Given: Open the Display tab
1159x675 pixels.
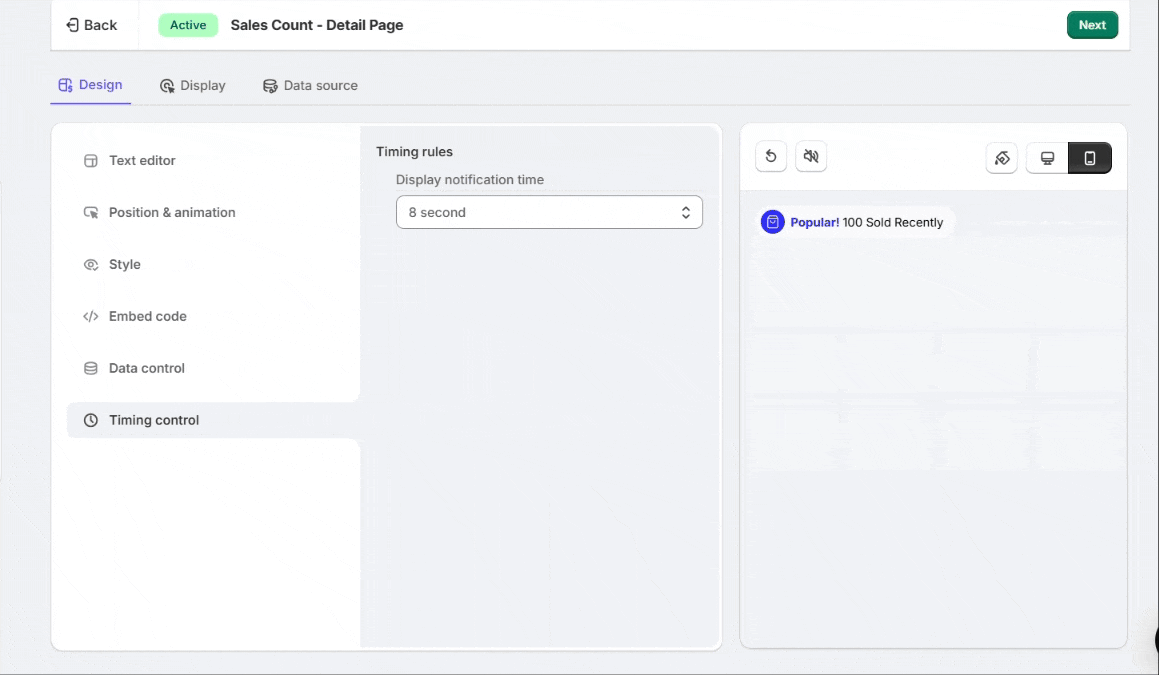Looking at the screenshot, I should [193, 86].
